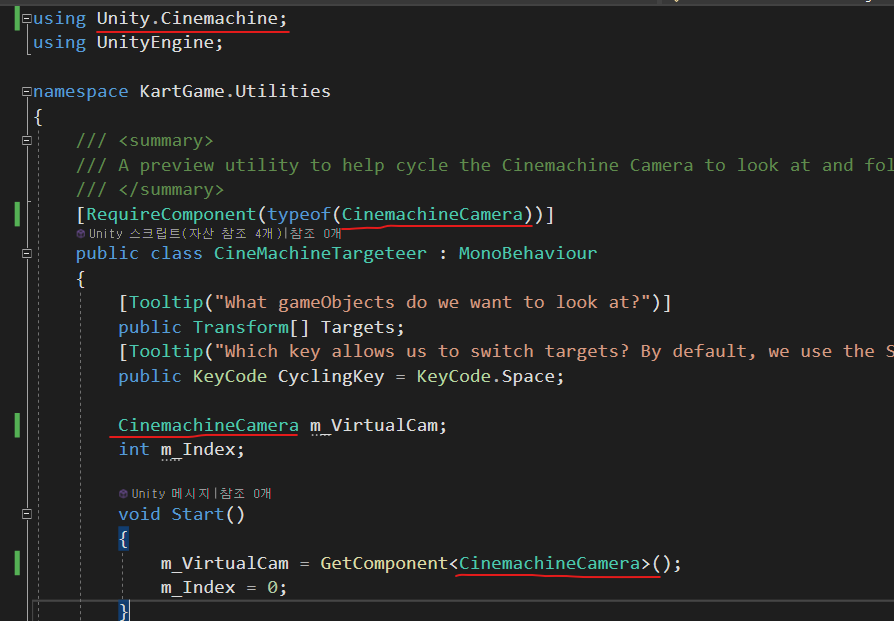
Task: Click 'Unity.Cinemachine' in the using directive
Action: click(187, 18)
